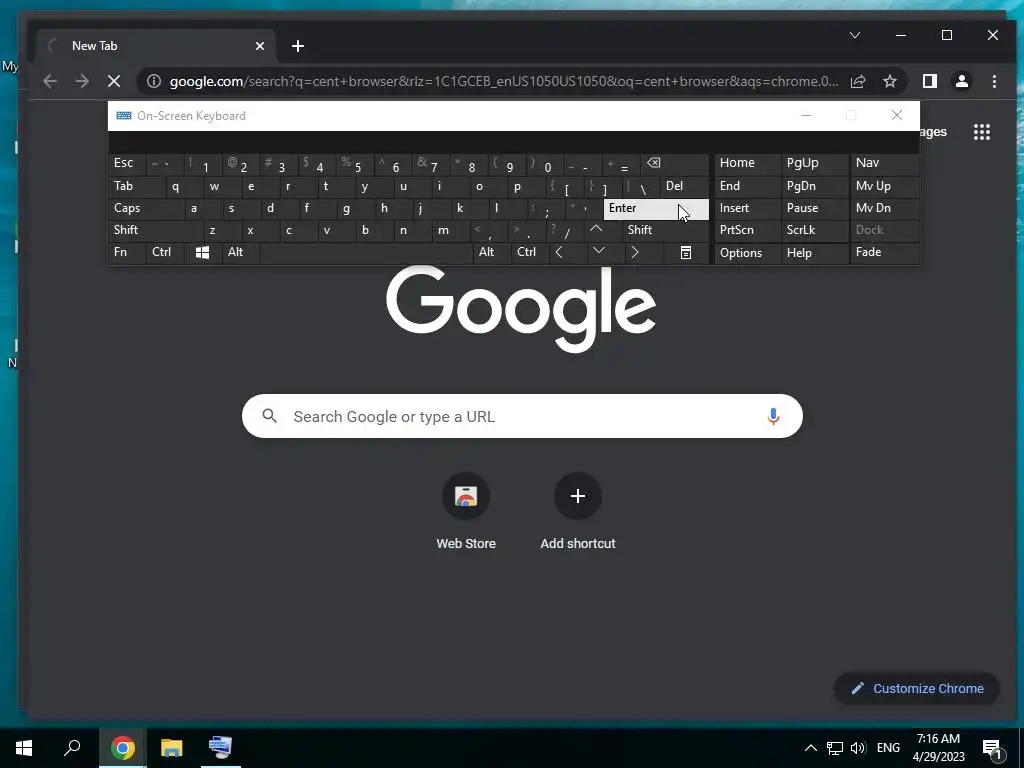Bookmark this tab with the star icon

coord(889,81)
